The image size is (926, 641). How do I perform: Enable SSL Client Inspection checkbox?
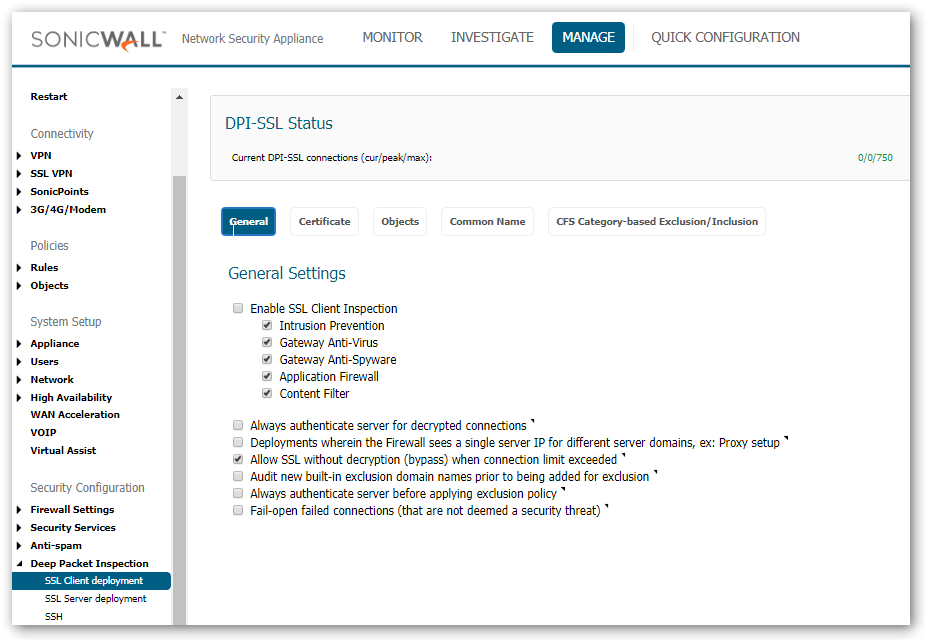[x=238, y=309]
